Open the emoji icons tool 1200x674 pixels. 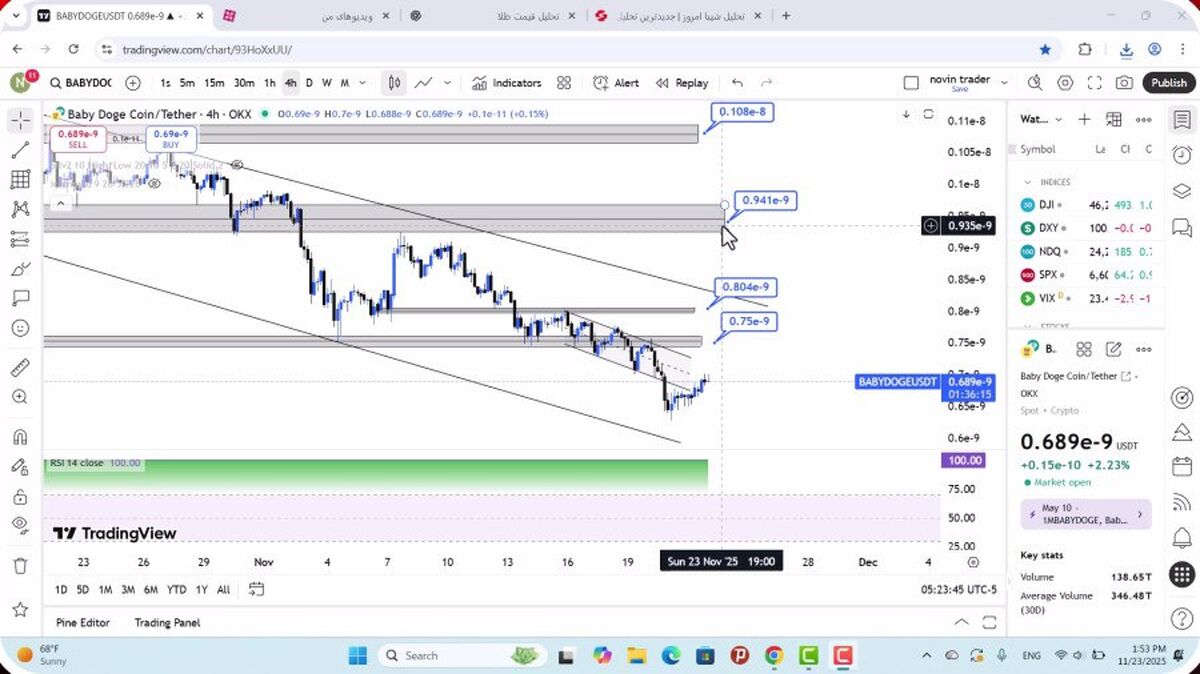[20, 328]
